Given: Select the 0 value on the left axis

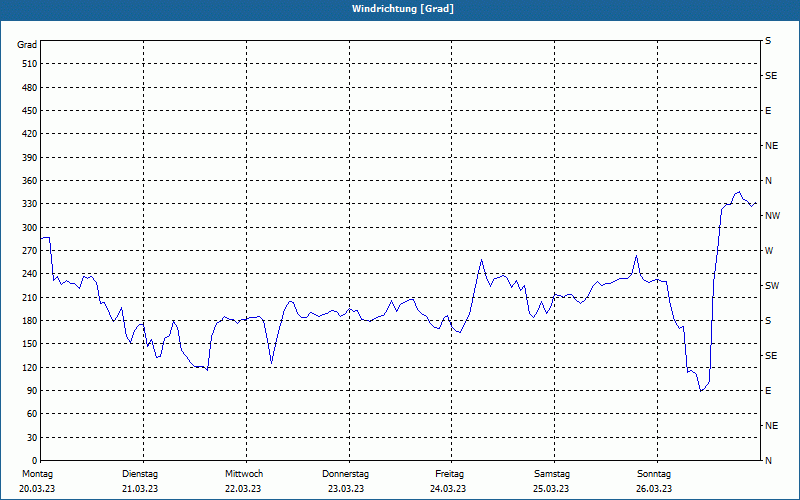Looking at the screenshot, I should coord(34,461).
